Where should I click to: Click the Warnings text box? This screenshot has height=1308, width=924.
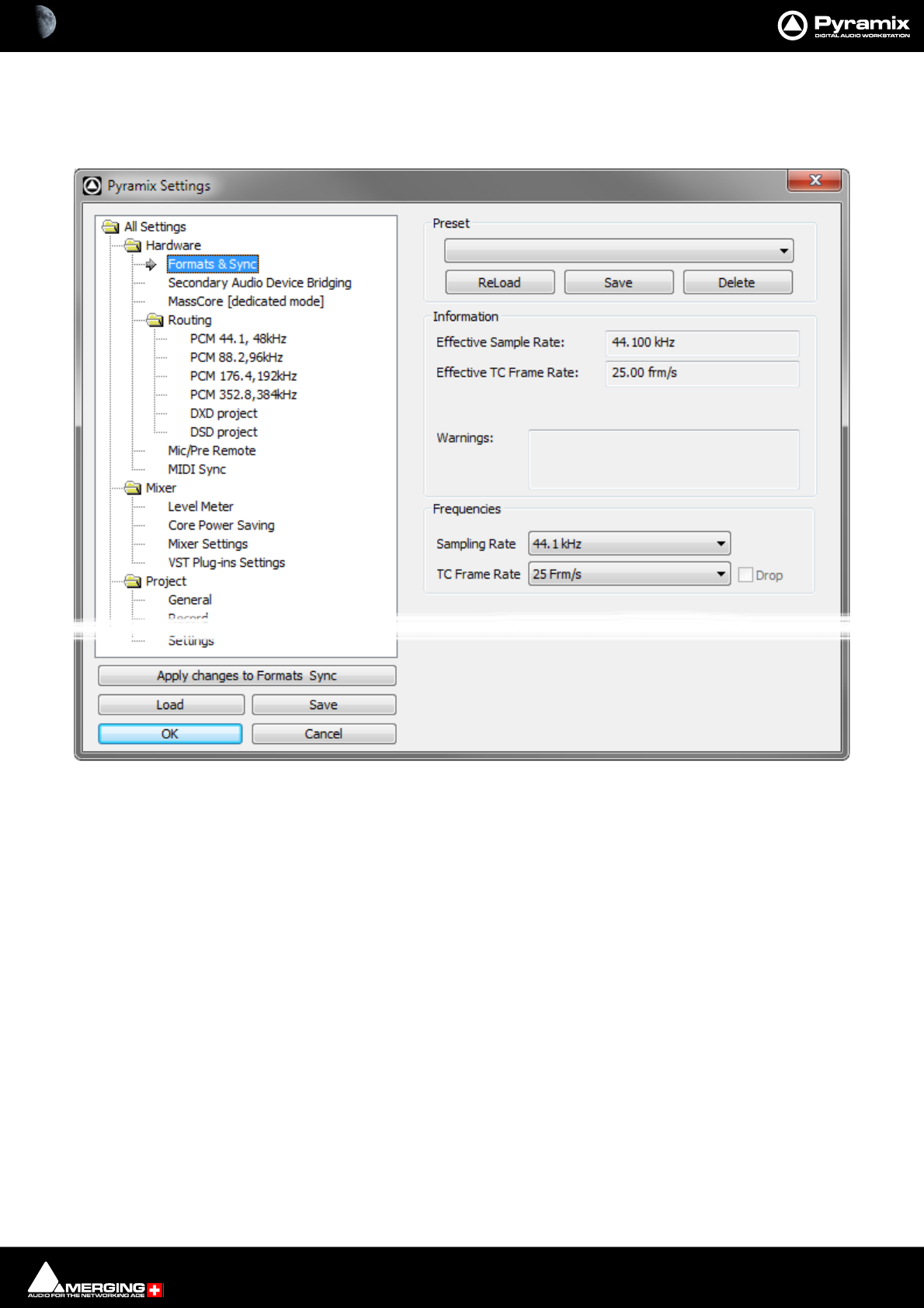pyautogui.click(x=664, y=459)
